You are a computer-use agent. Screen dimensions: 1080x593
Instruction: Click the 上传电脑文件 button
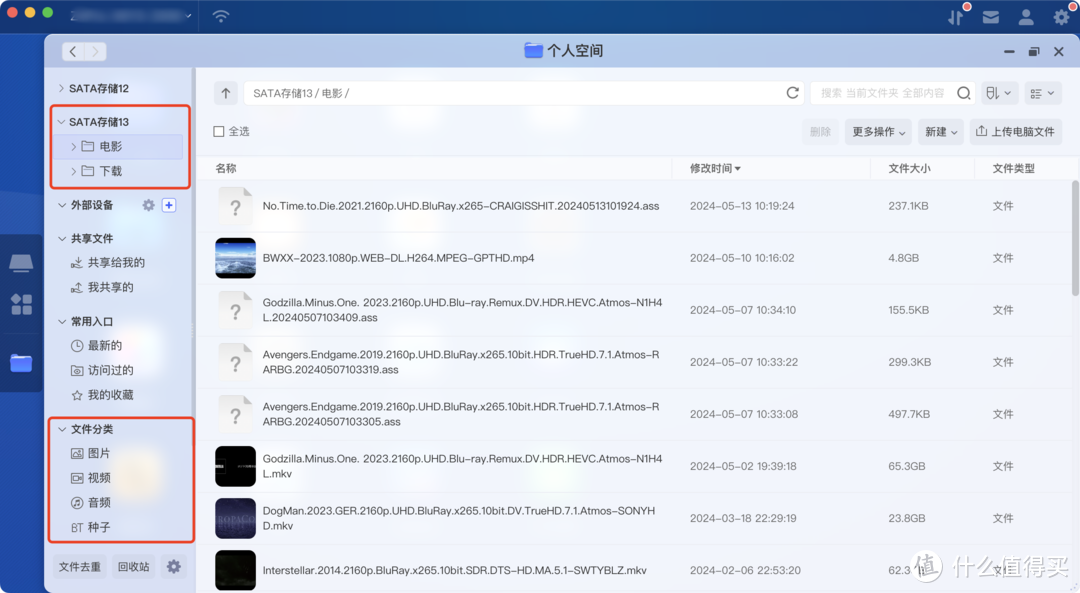point(1016,132)
